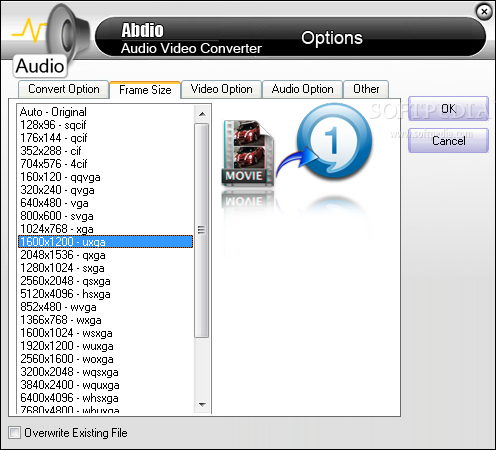Click the frame size list scroll up arrow
This screenshot has width=496, height=450.
tap(202, 114)
